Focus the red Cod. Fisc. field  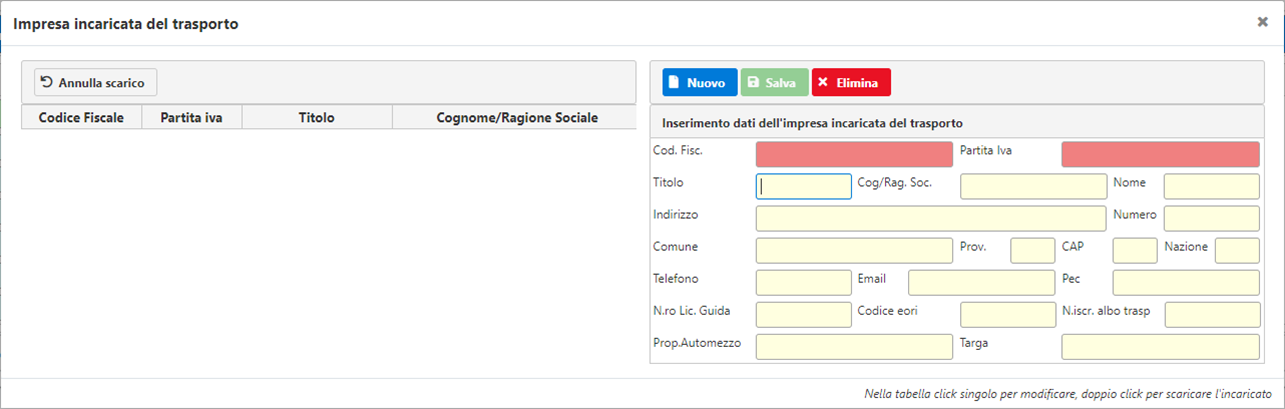[x=855, y=154]
